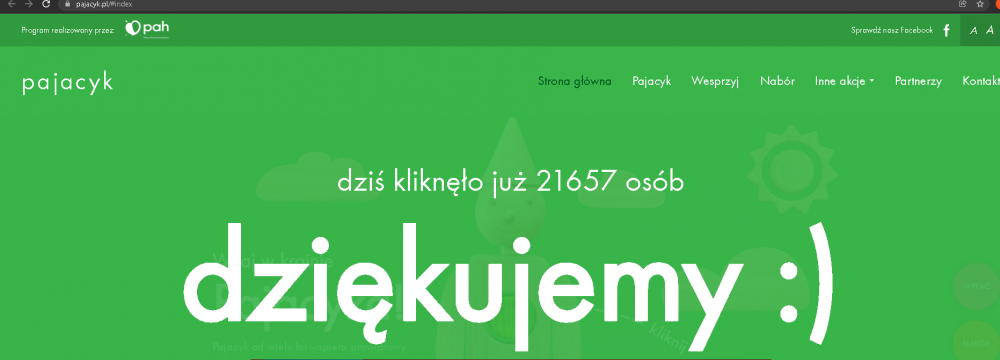Open the PAH organization logo
The height and width of the screenshot is (360, 1000).
coord(147,29)
